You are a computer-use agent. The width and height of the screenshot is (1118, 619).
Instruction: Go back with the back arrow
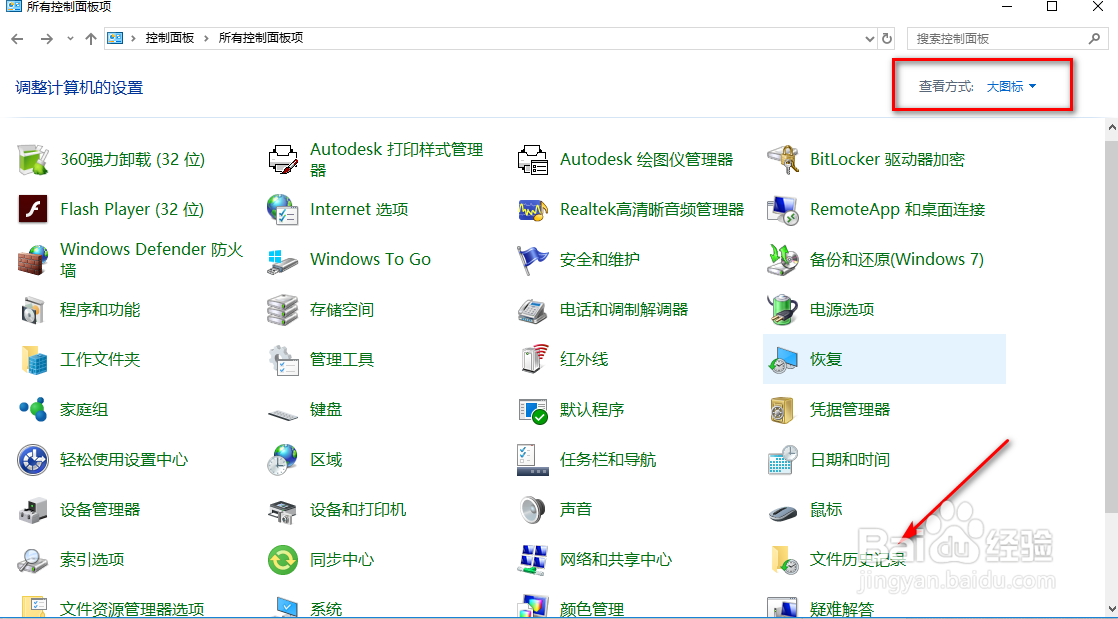[18, 39]
